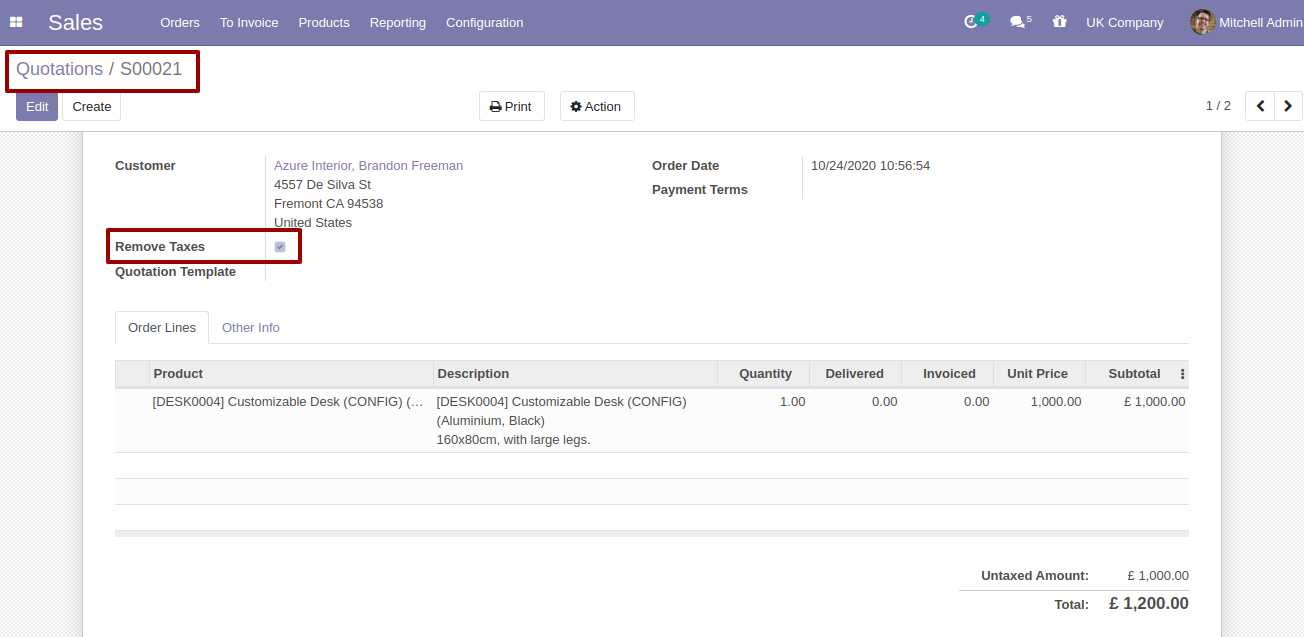Click the Customizable Desk description cell

pyautogui.click(x=575, y=420)
